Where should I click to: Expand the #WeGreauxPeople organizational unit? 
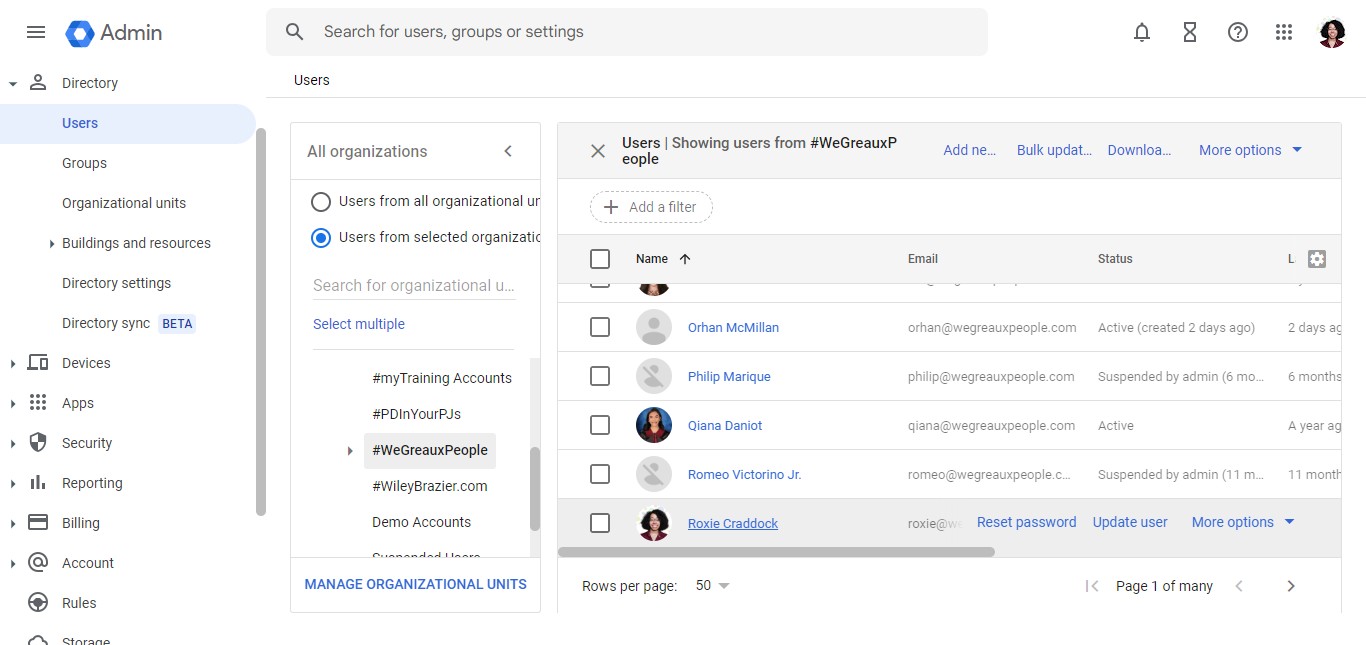tap(350, 451)
